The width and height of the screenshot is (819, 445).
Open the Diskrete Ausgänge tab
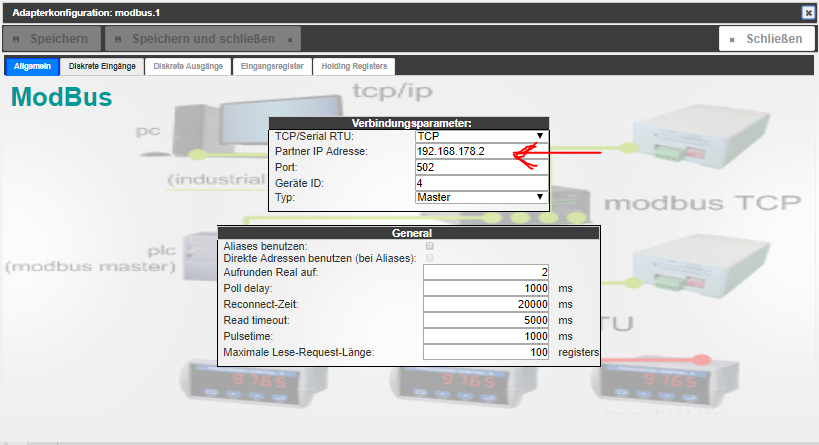pyautogui.click(x=188, y=66)
